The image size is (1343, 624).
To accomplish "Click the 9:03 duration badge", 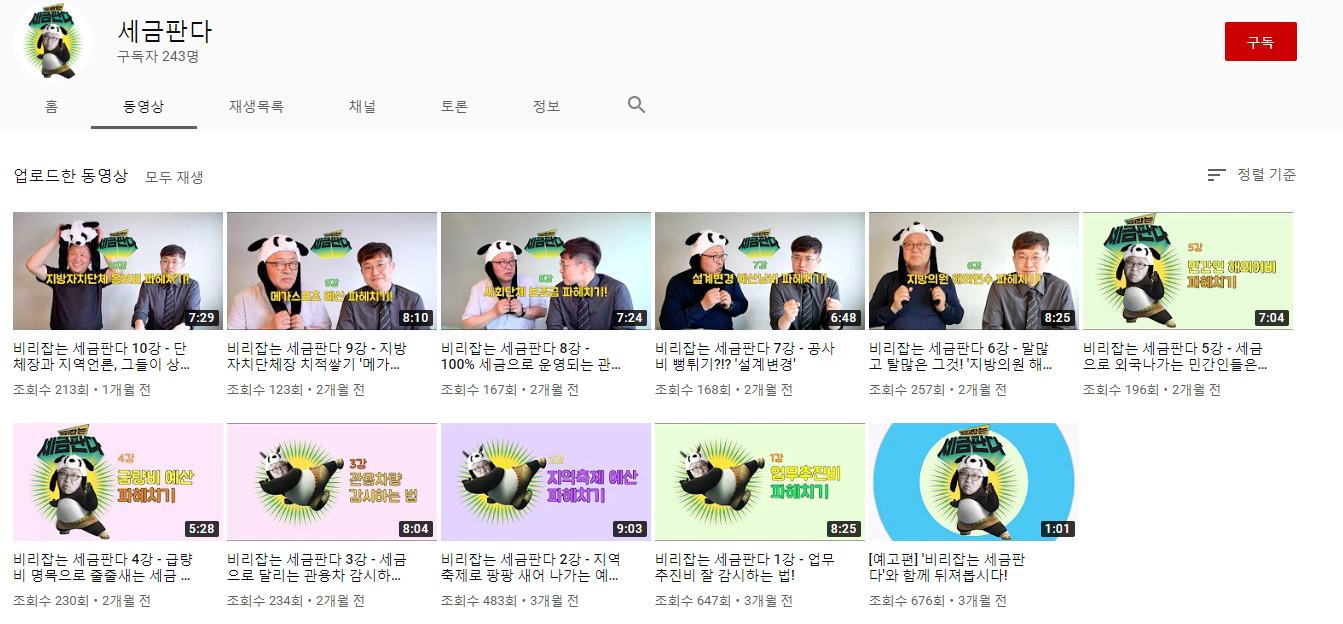I will [631, 529].
